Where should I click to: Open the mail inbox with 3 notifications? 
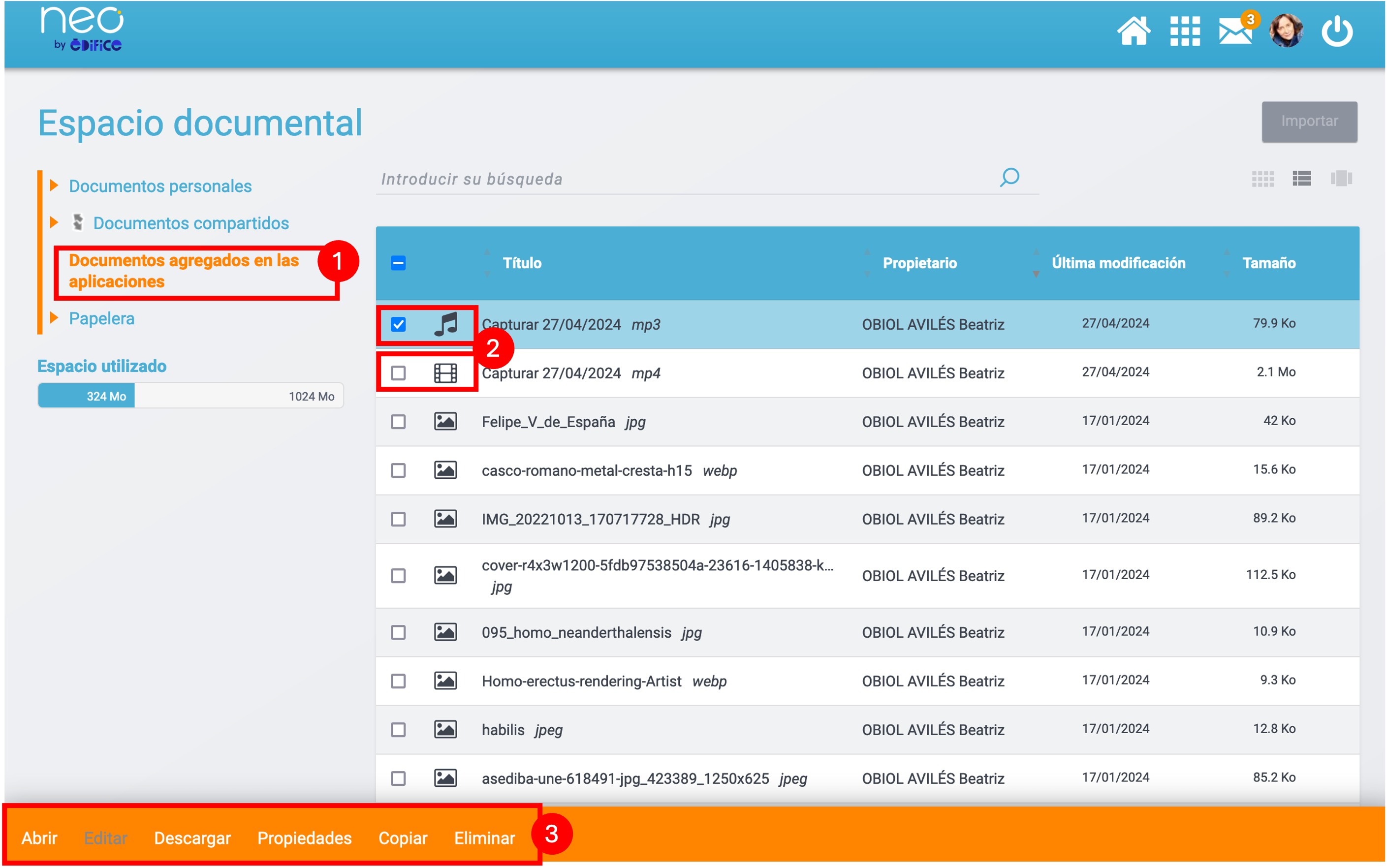1235,31
